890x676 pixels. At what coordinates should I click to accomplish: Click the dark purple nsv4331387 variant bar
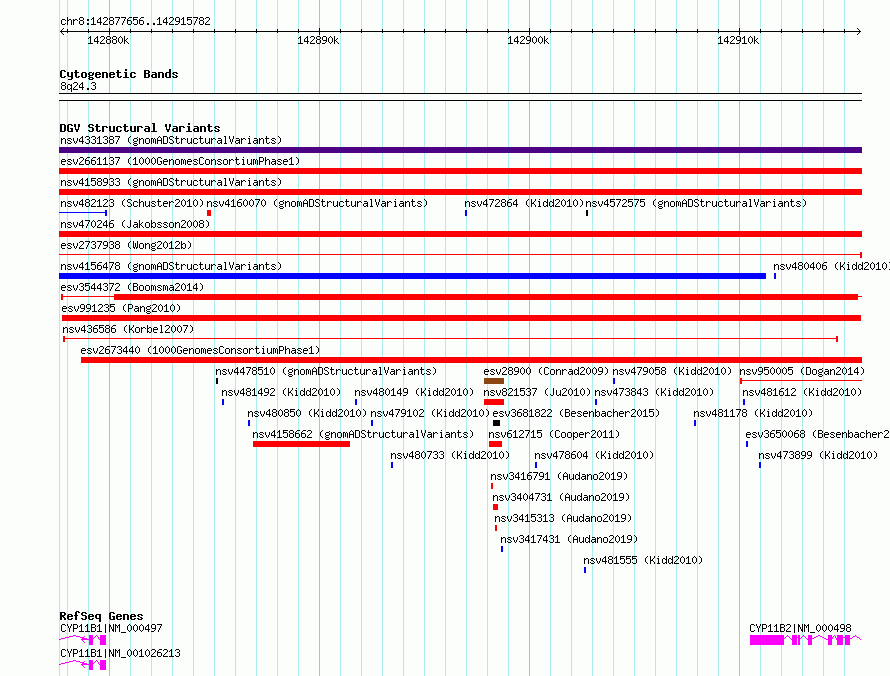[460, 150]
